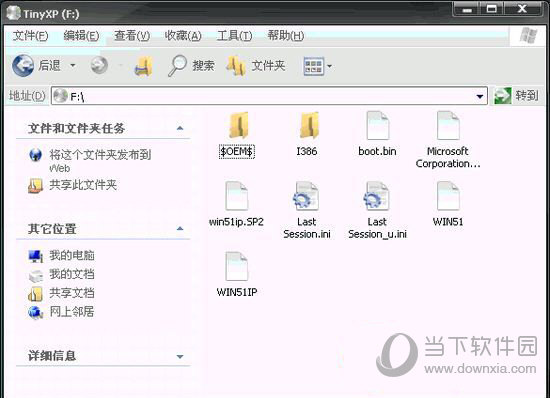The height and width of the screenshot is (398, 550).
Task: Open the Back history dropdown arrow
Action: pyautogui.click(x=73, y=65)
